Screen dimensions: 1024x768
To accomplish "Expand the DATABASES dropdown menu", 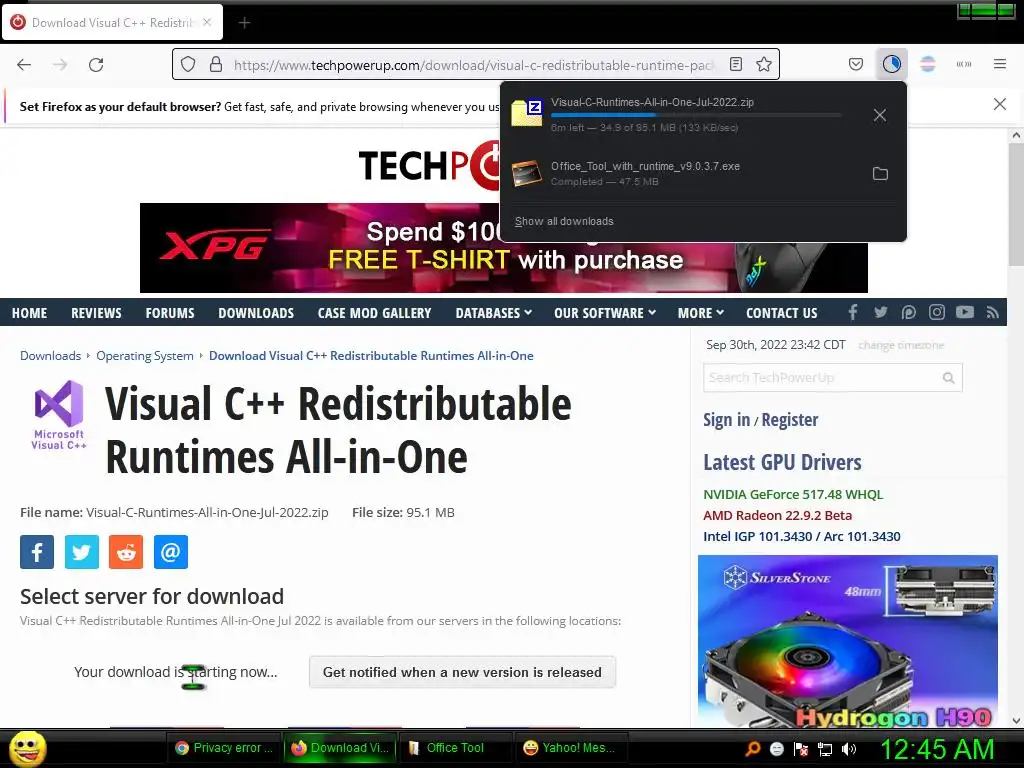I will click(x=494, y=313).
